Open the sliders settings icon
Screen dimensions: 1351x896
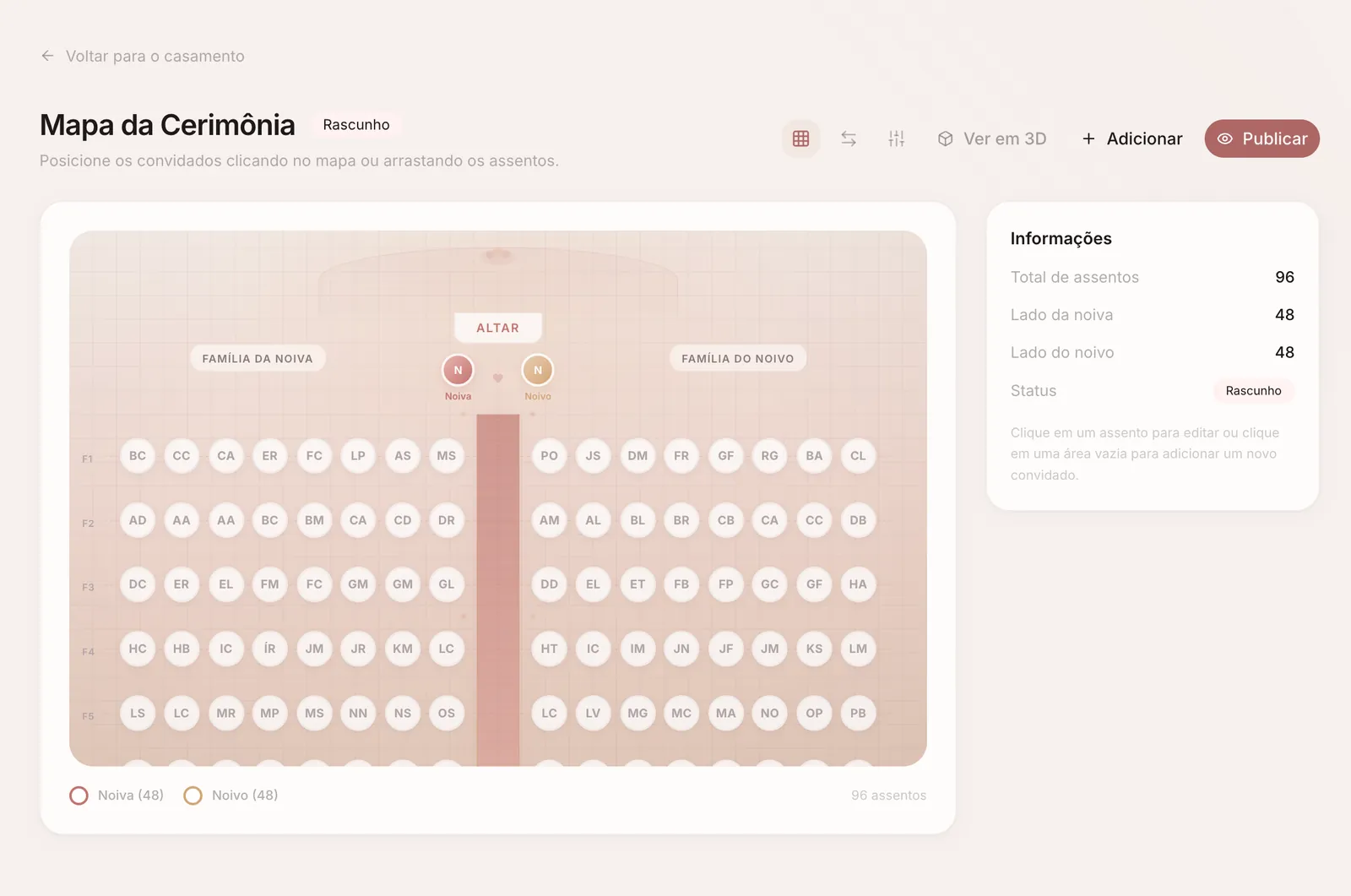897,138
